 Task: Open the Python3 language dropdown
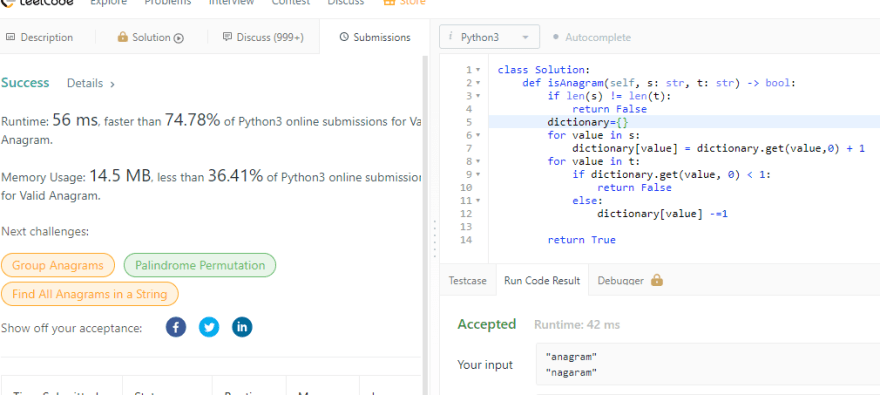(x=489, y=37)
